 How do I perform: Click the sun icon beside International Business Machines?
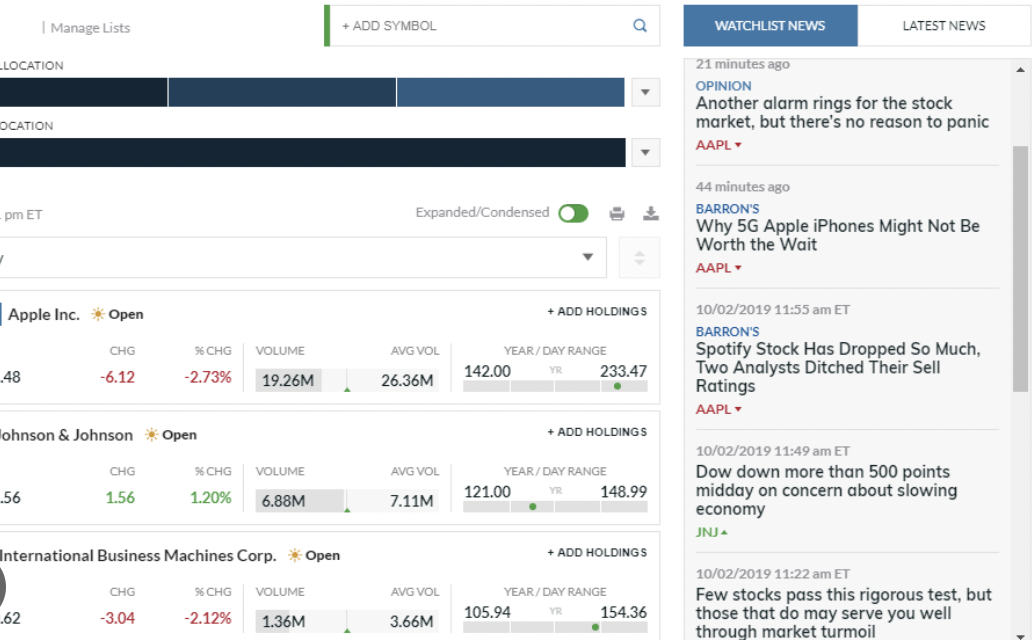(x=295, y=554)
